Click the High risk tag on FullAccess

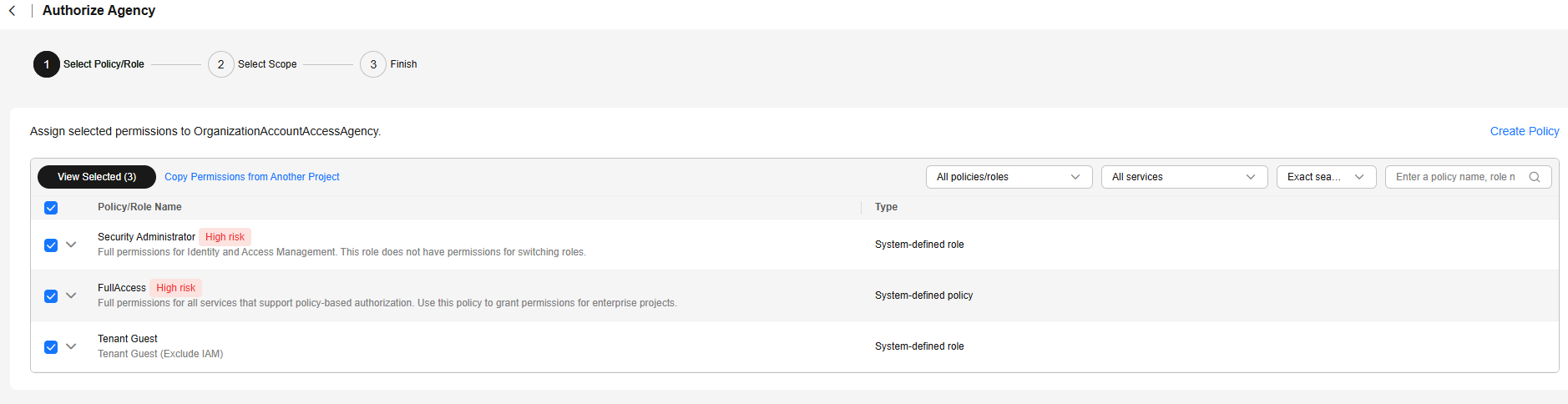point(175,288)
